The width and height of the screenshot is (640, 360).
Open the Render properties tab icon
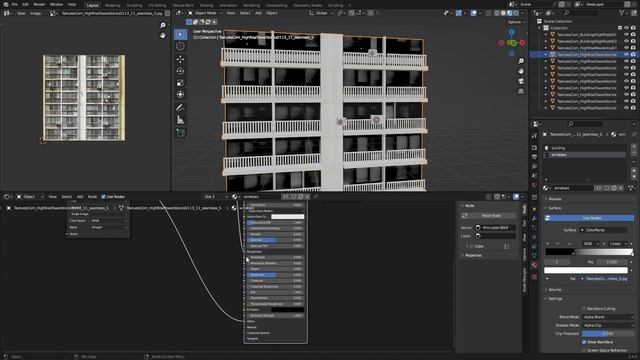click(534, 147)
